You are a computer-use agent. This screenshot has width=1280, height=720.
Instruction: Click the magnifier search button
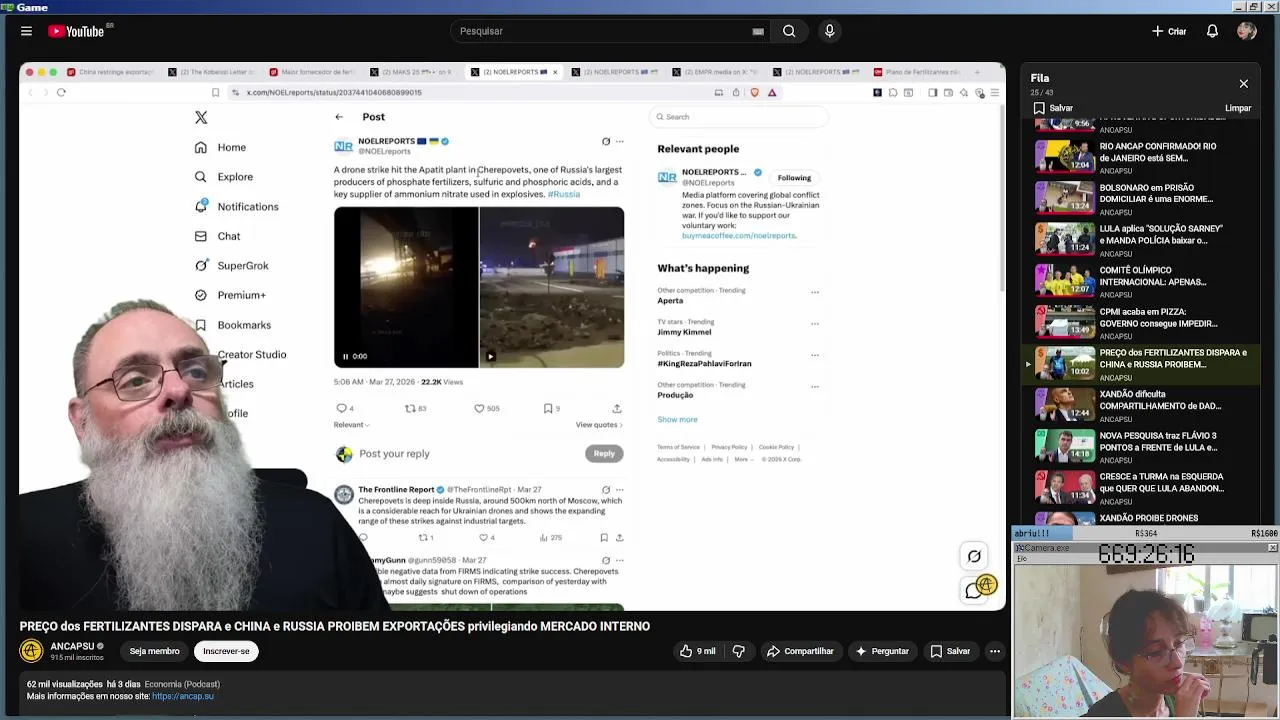(789, 31)
